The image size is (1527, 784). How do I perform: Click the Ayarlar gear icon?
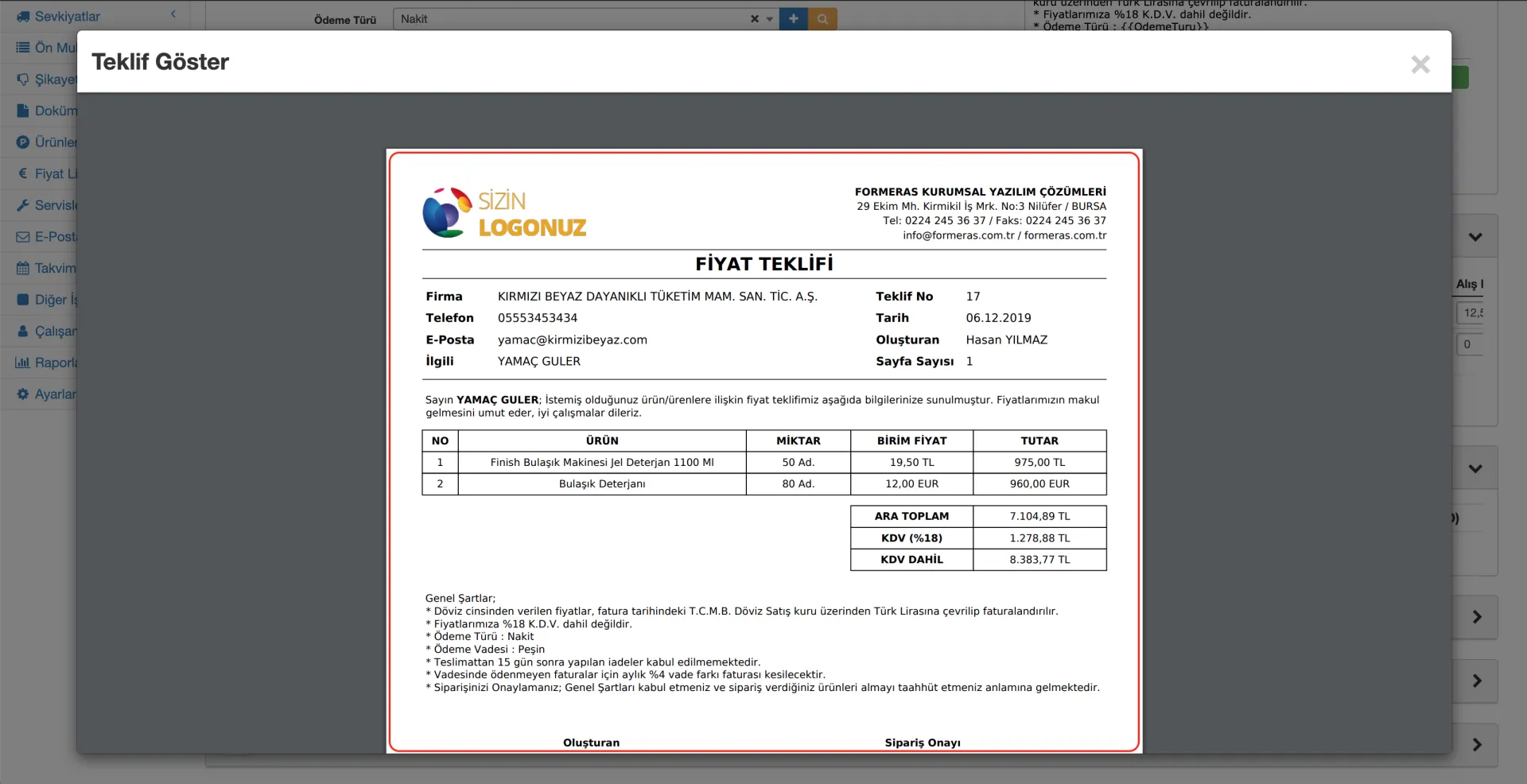coord(23,394)
